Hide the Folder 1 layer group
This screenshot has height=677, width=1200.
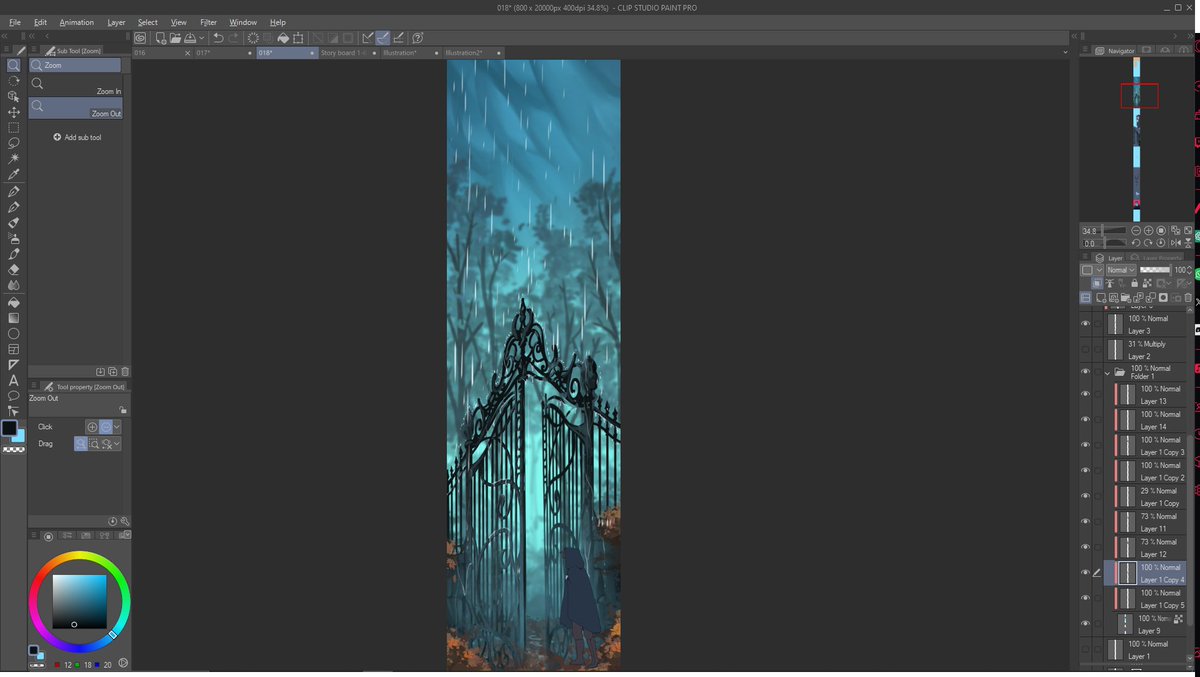(1085, 372)
